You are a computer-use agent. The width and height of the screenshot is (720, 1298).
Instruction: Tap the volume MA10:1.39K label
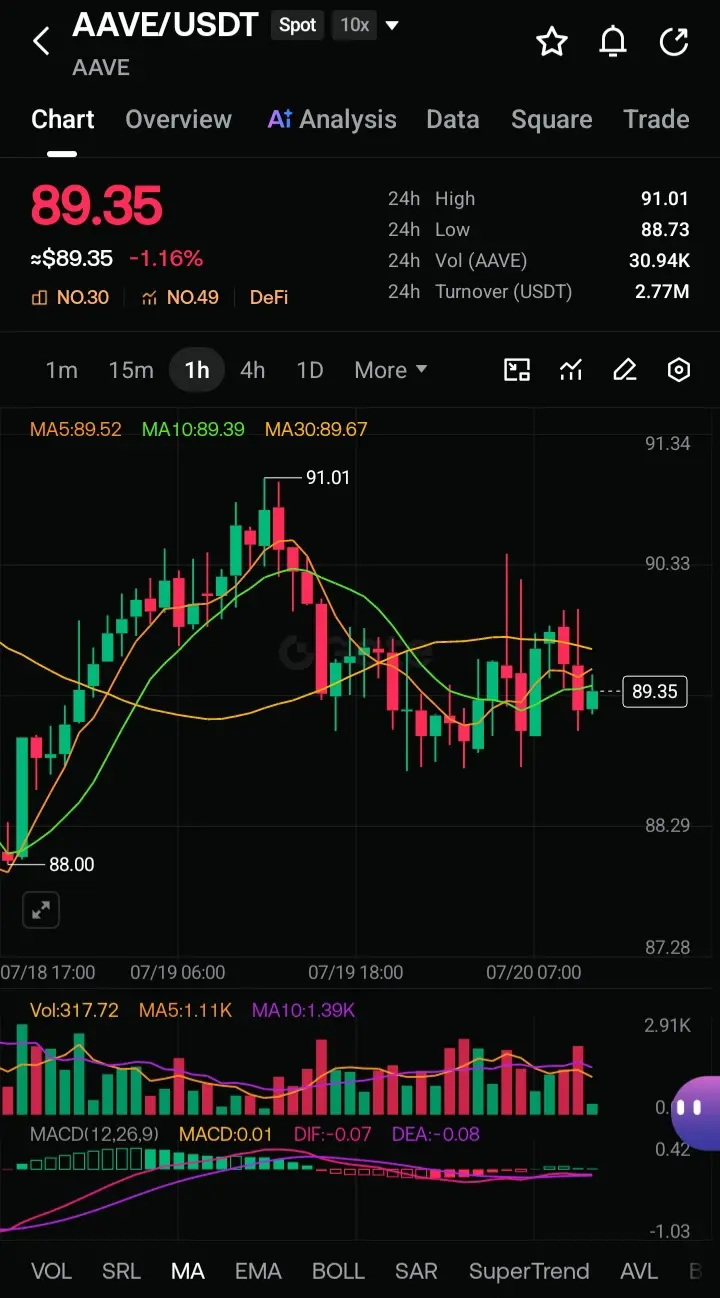coord(303,1010)
